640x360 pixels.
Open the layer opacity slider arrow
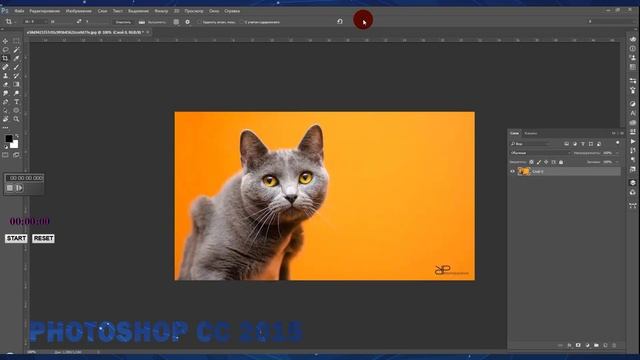point(617,153)
